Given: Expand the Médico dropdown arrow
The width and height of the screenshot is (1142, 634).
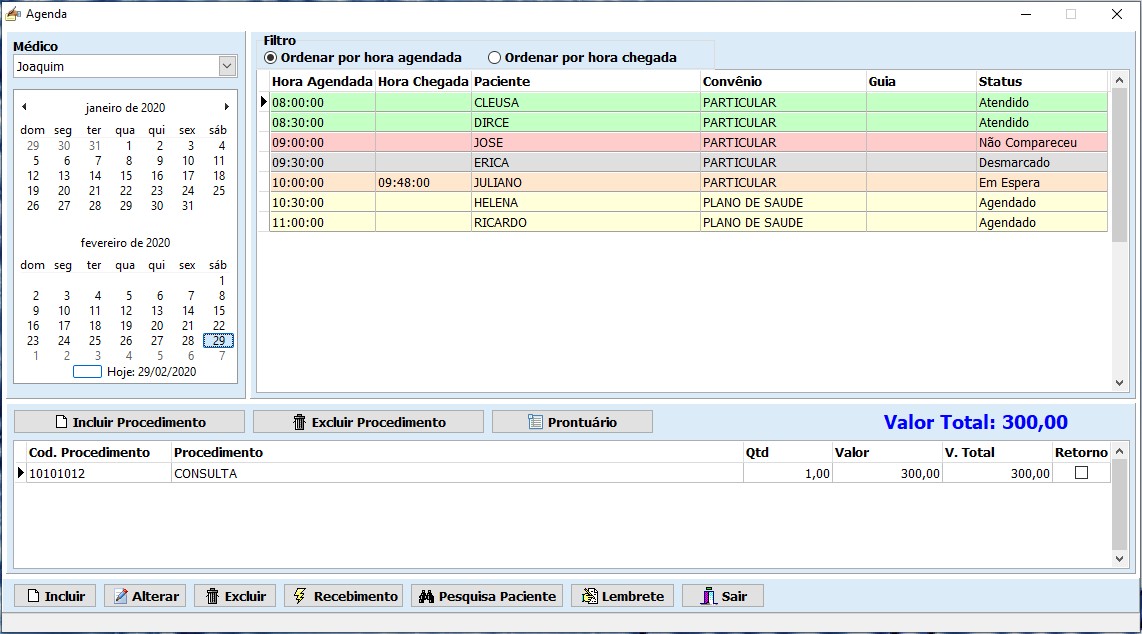Looking at the screenshot, I should 227,66.
